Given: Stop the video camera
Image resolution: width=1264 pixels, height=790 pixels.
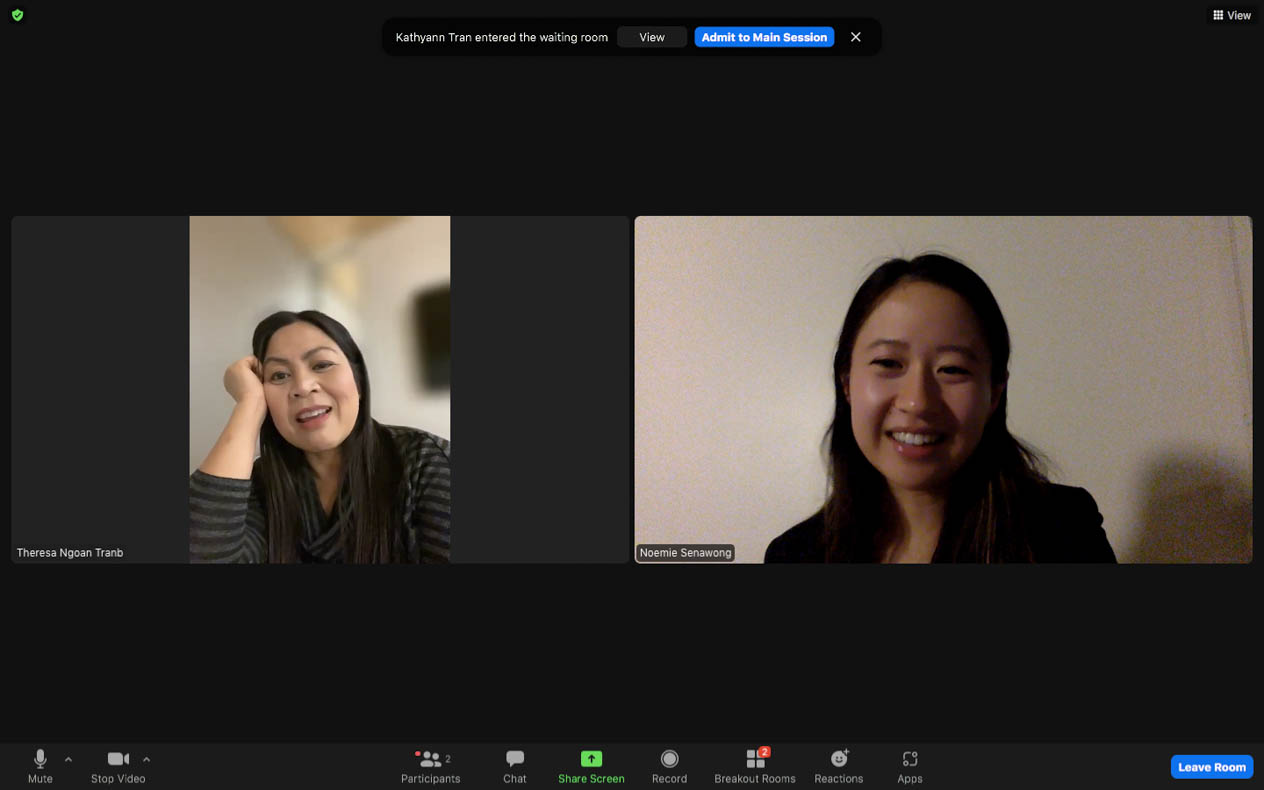Looking at the screenshot, I should coord(118,766).
